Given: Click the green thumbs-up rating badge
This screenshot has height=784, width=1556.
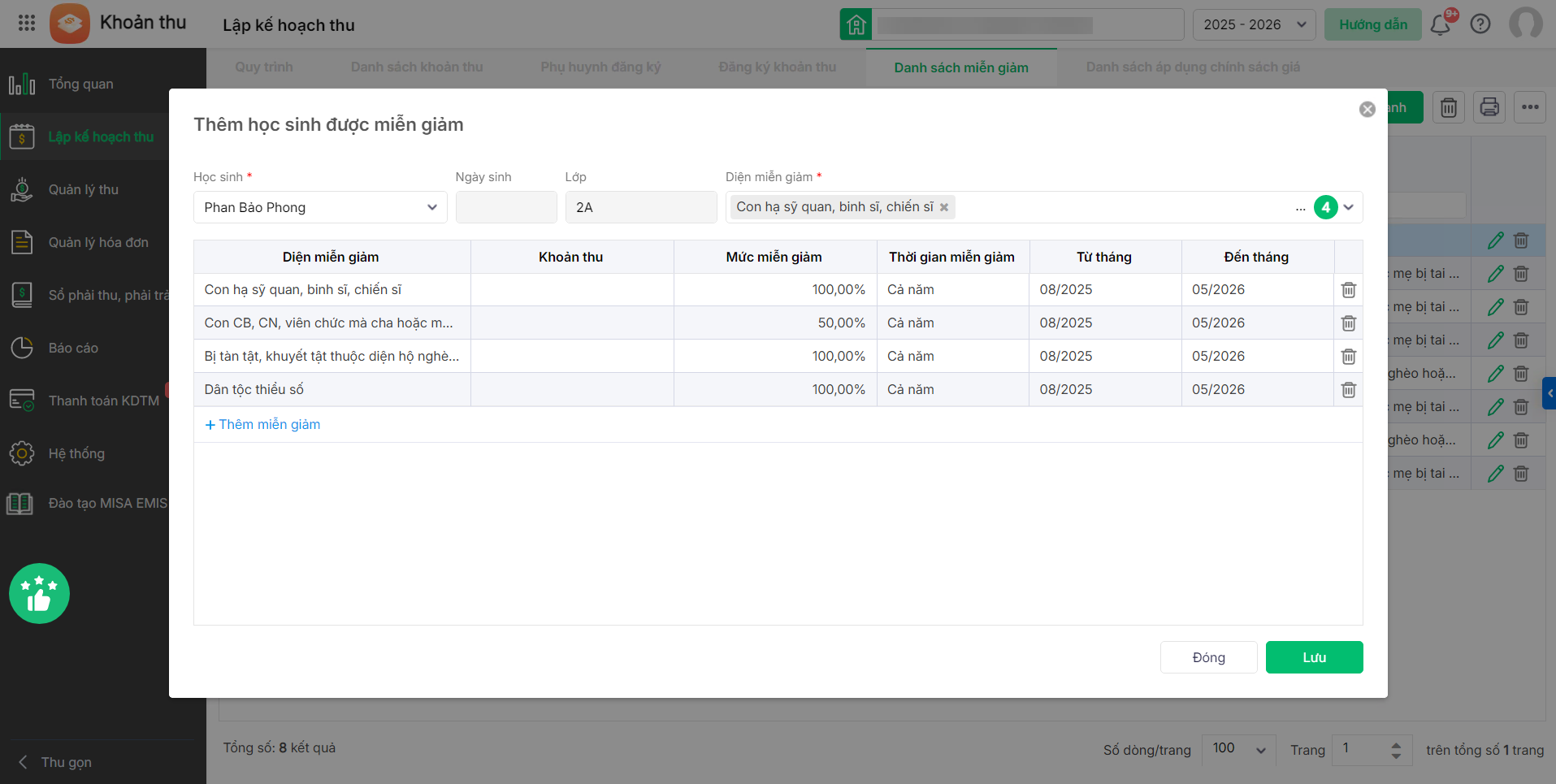Looking at the screenshot, I should (39, 593).
